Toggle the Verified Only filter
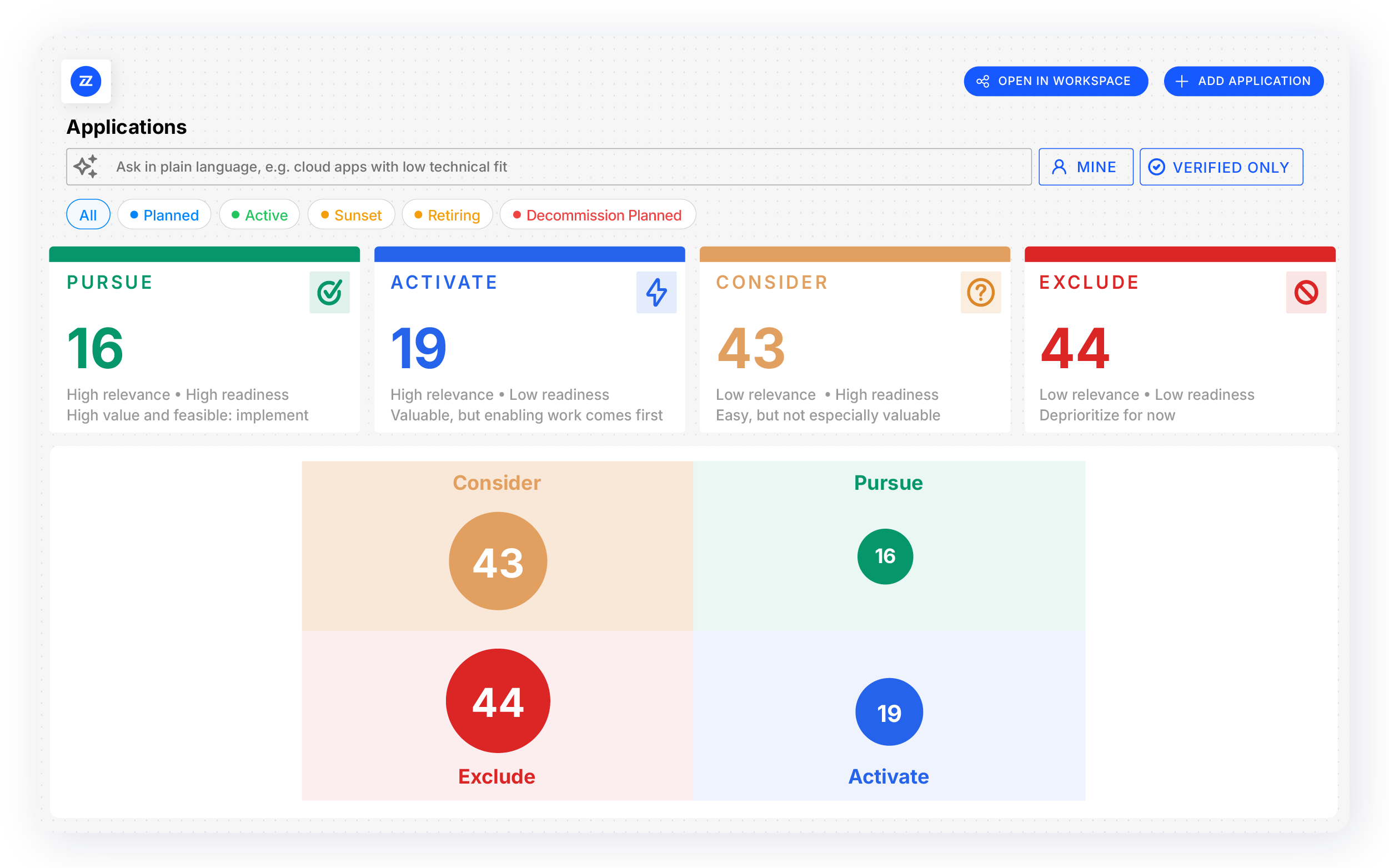Image resolution: width=1389 pixels, height=868 pixels. click(x=1221, y=167)
